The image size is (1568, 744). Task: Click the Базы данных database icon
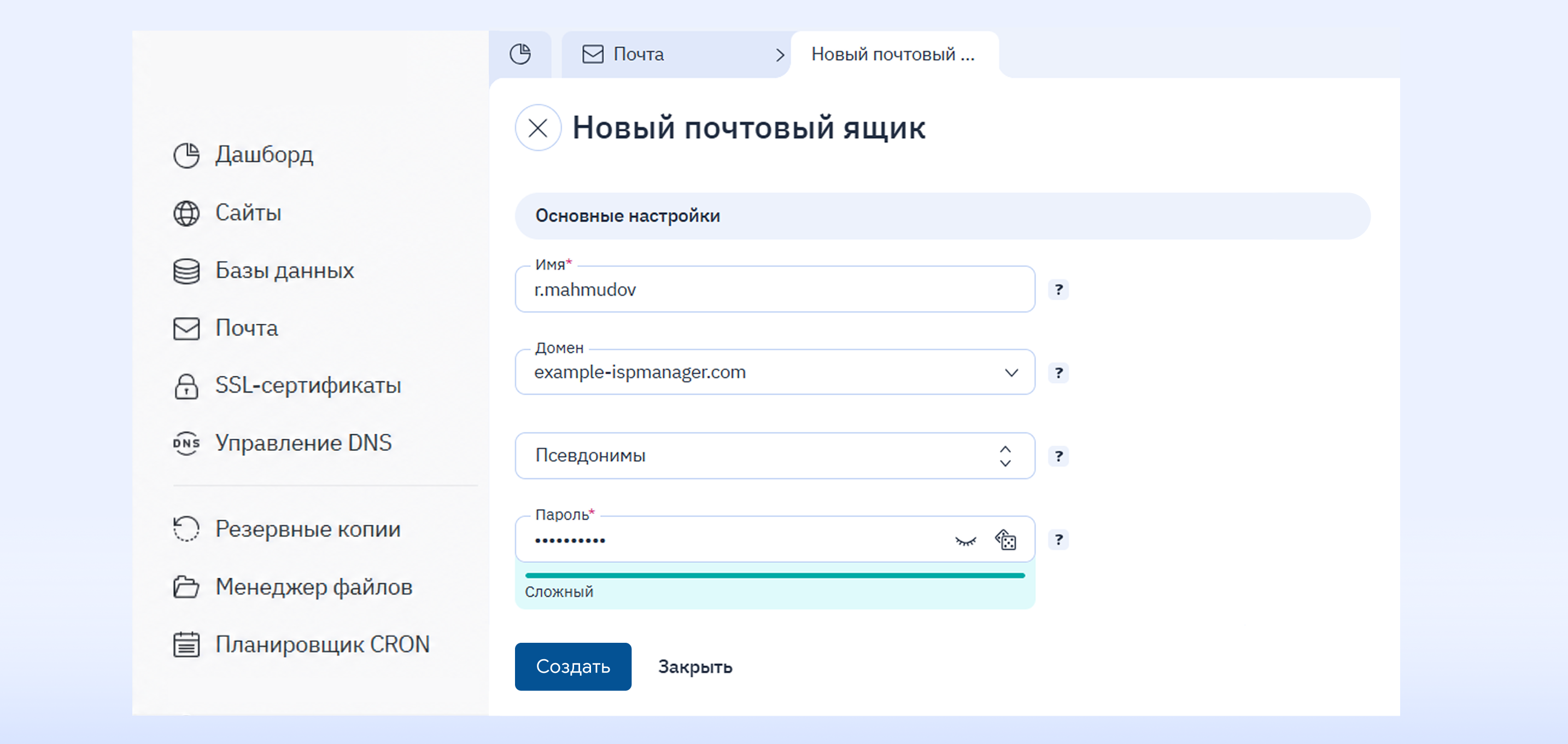186,271
